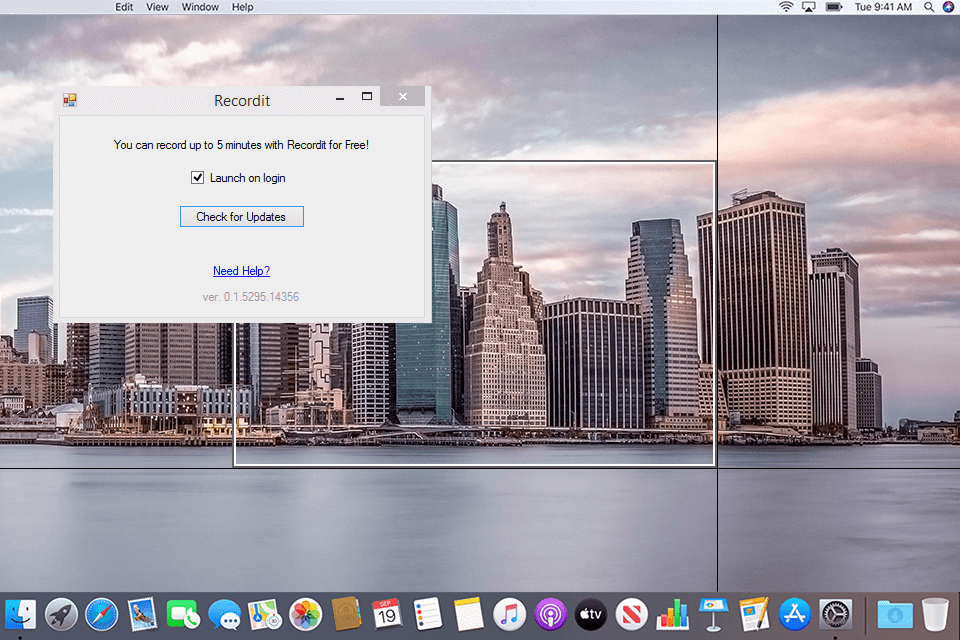This screenshot has width=960, height=640.
Task: Click the AirPlay screen mirroring icon
Action: (808, 7)
